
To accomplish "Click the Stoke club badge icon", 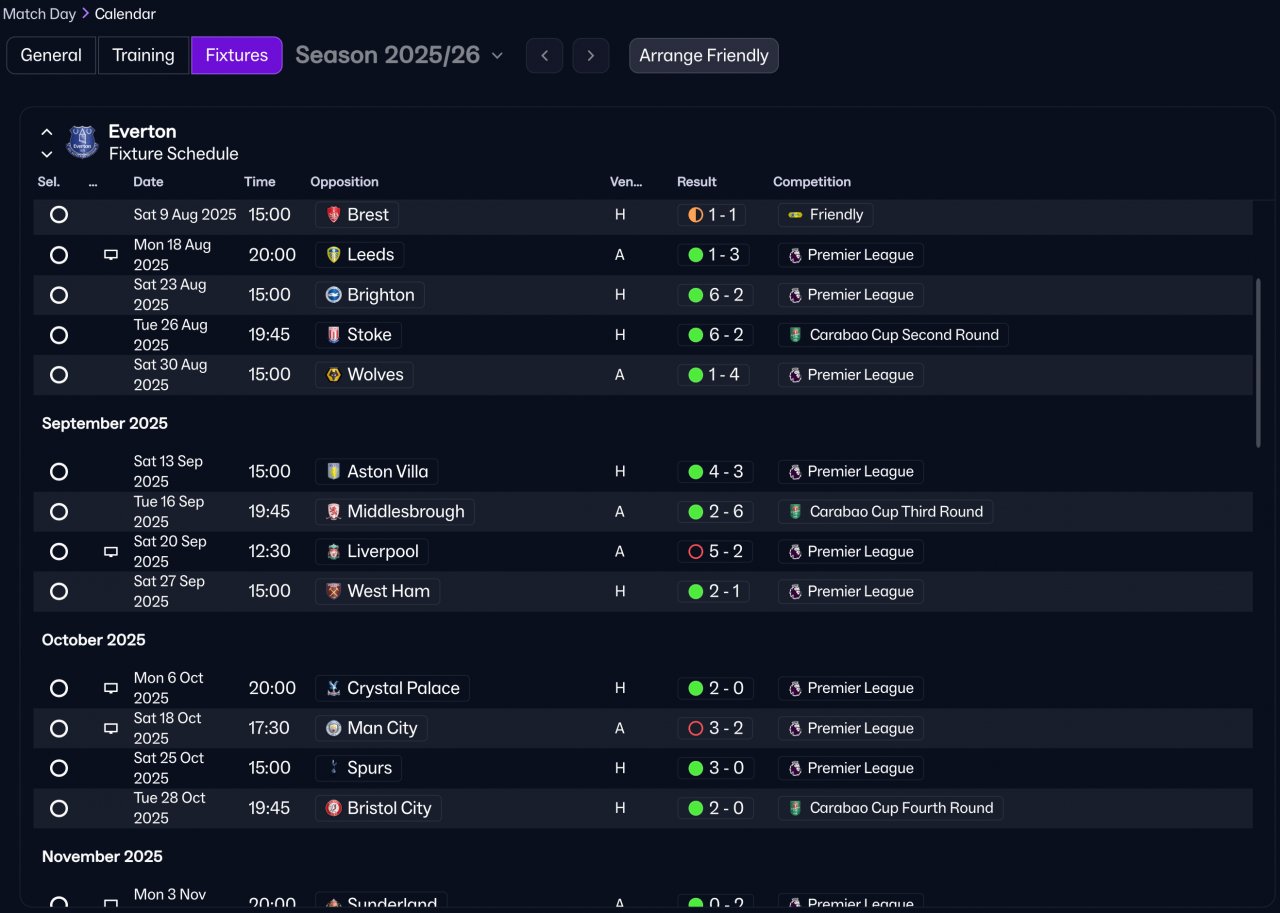I will tap(334, 335).
